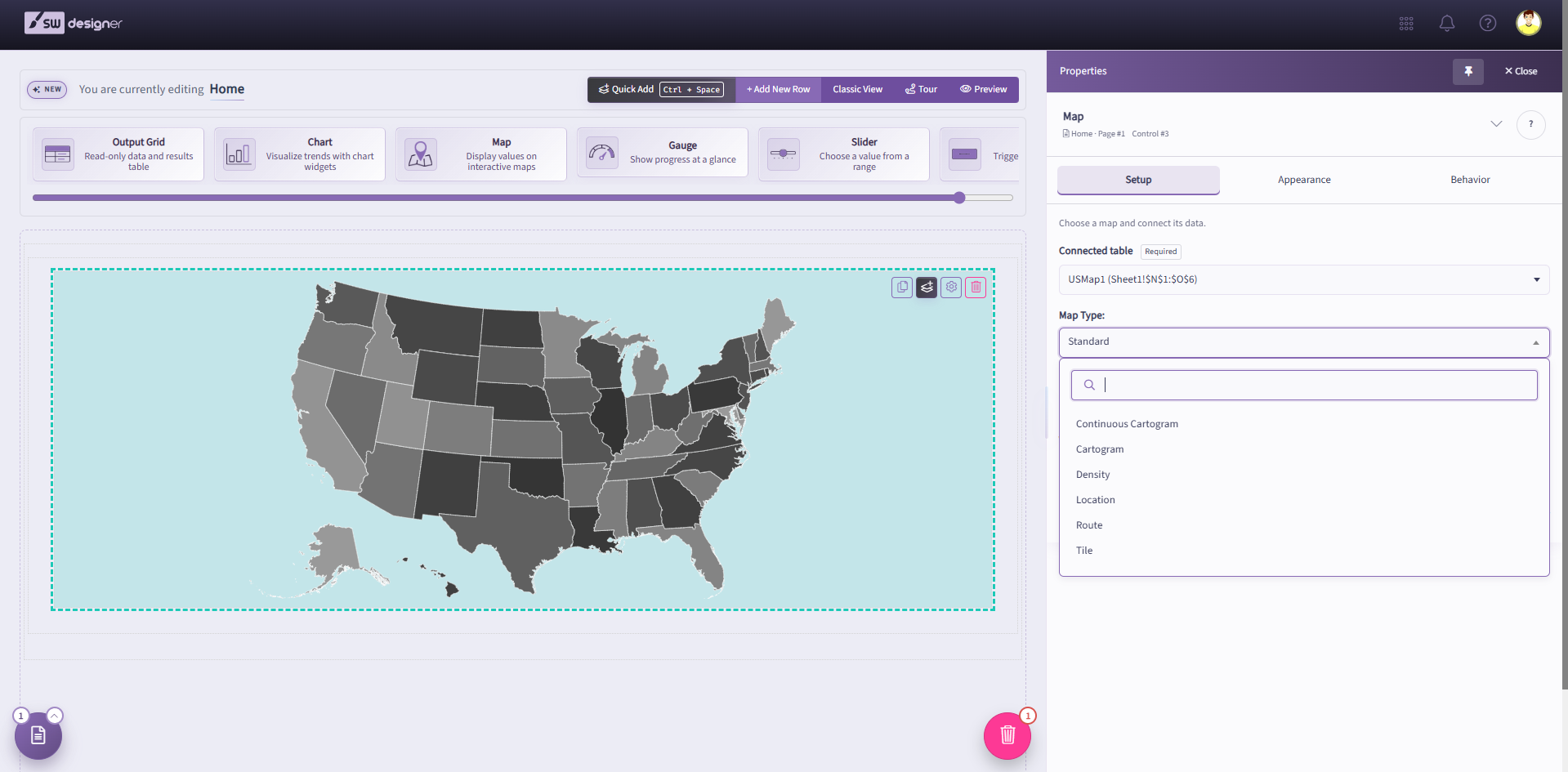
Task: Open the Connected table dropdown
Action: click(x=1304, y=279)
